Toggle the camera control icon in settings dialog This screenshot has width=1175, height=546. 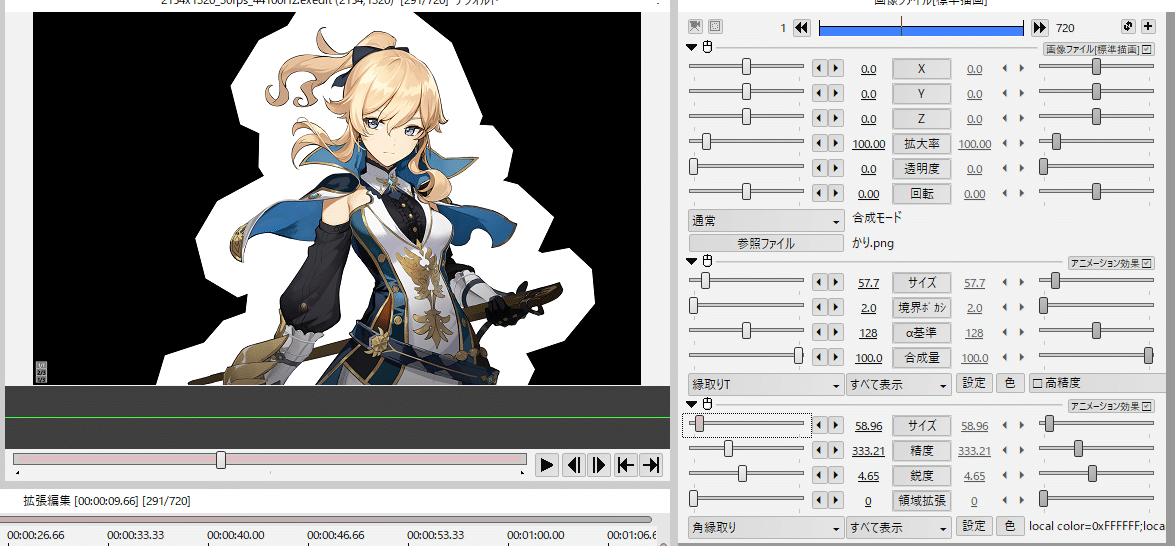(x=695, y=27)
